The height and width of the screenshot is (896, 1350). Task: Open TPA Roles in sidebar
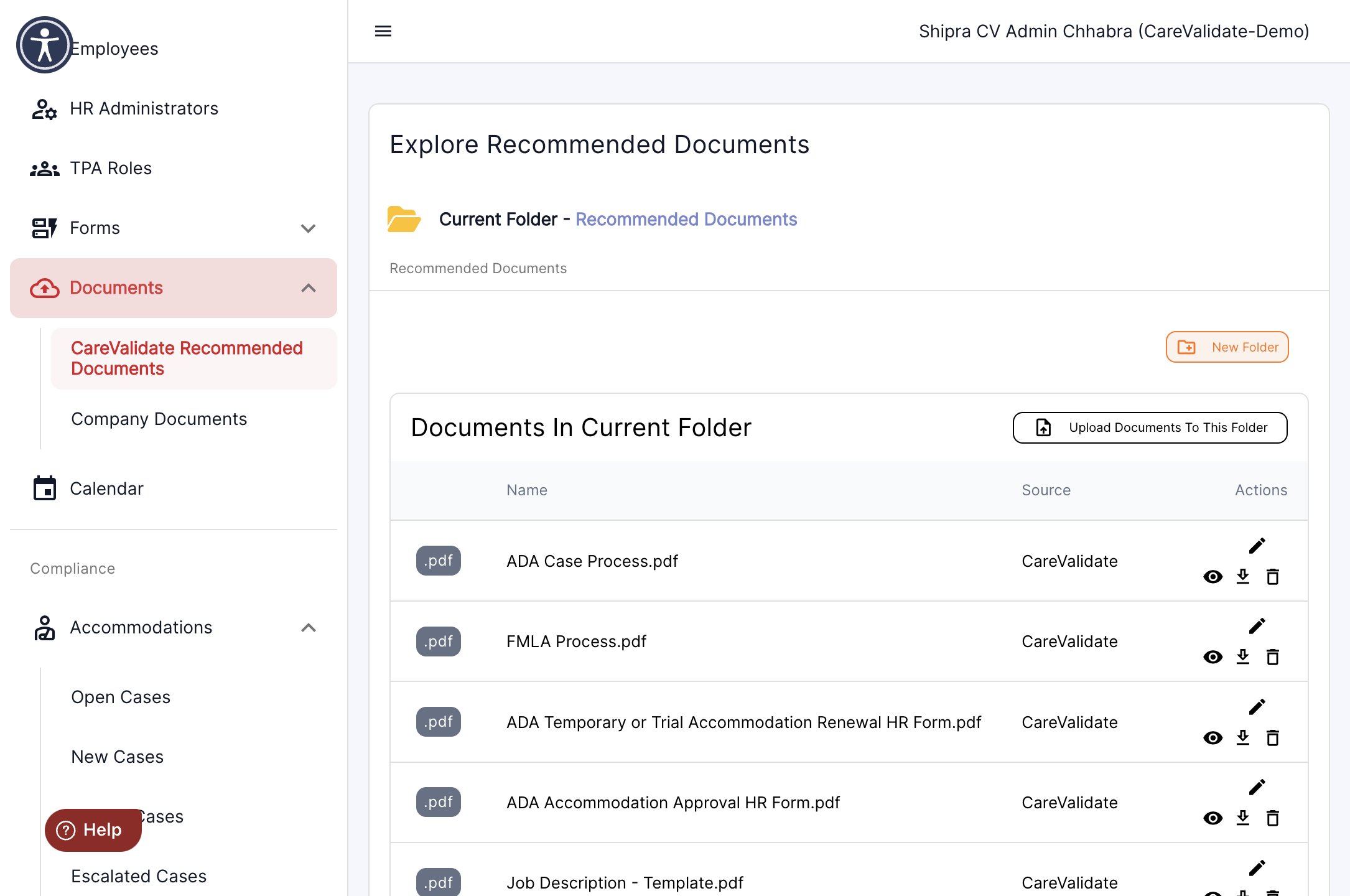(x=174, y=169)
